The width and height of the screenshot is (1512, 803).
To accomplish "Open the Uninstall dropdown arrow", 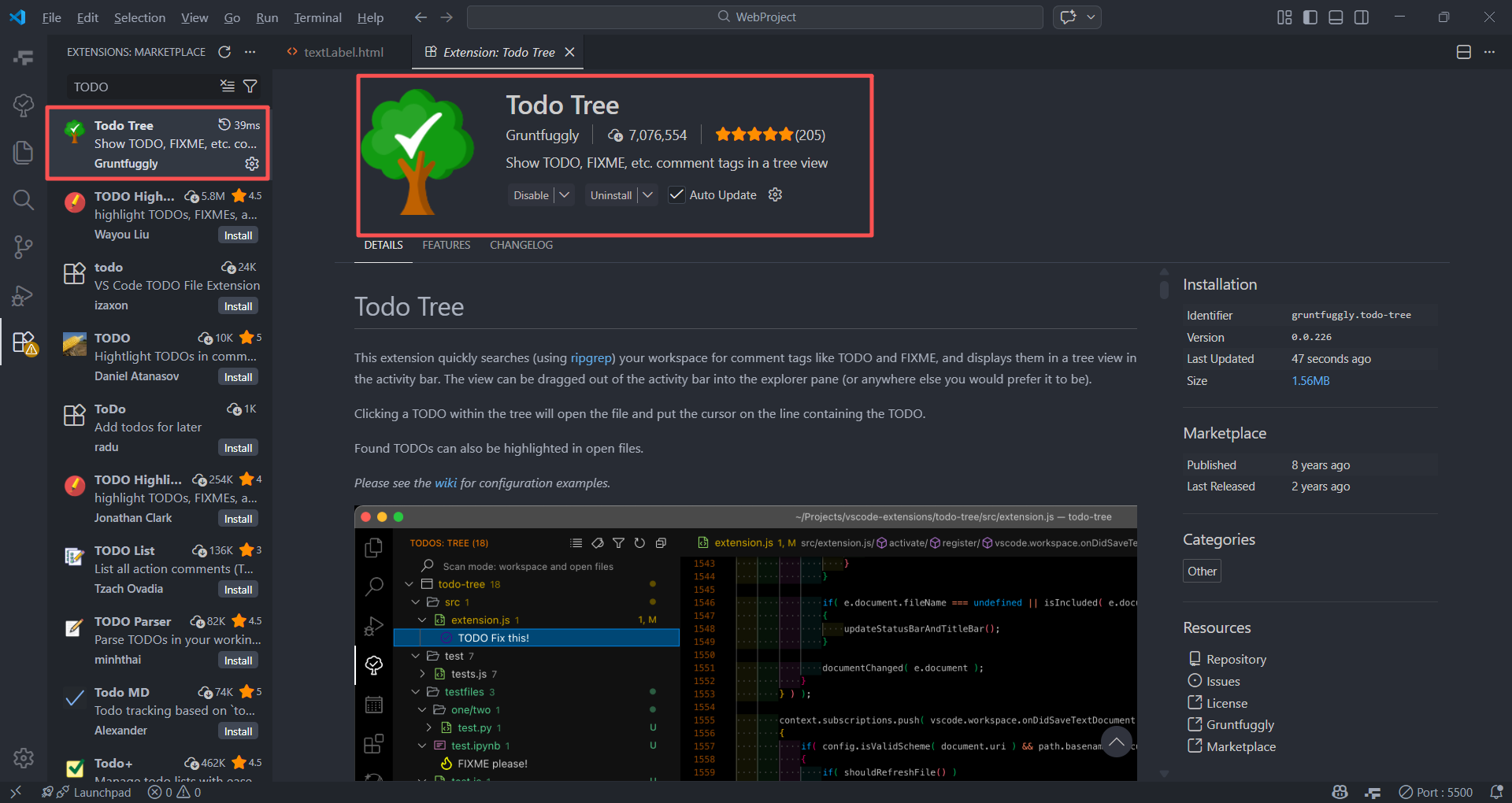I will click(647, 194).
